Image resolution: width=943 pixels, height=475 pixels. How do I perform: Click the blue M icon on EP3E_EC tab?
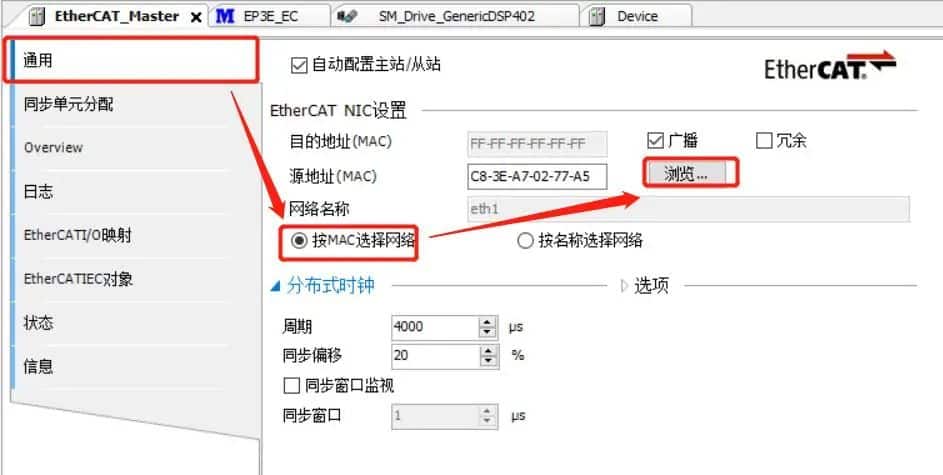pos(225,16)
